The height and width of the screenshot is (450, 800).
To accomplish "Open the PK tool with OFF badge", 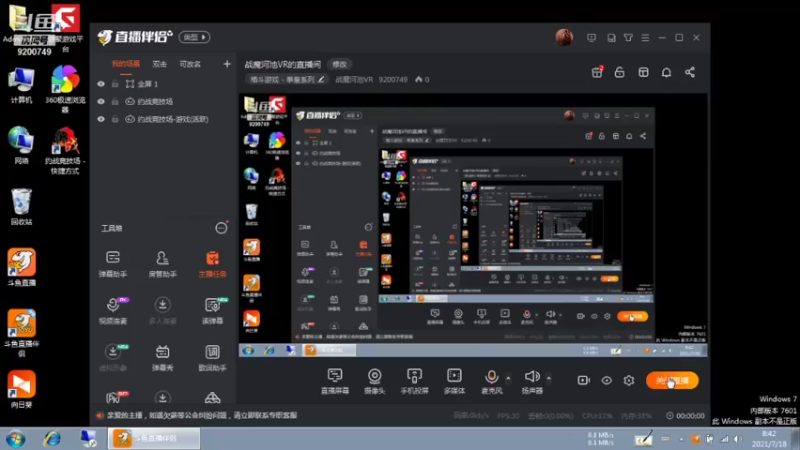I will pyautogui.click(x=115, y=397).
